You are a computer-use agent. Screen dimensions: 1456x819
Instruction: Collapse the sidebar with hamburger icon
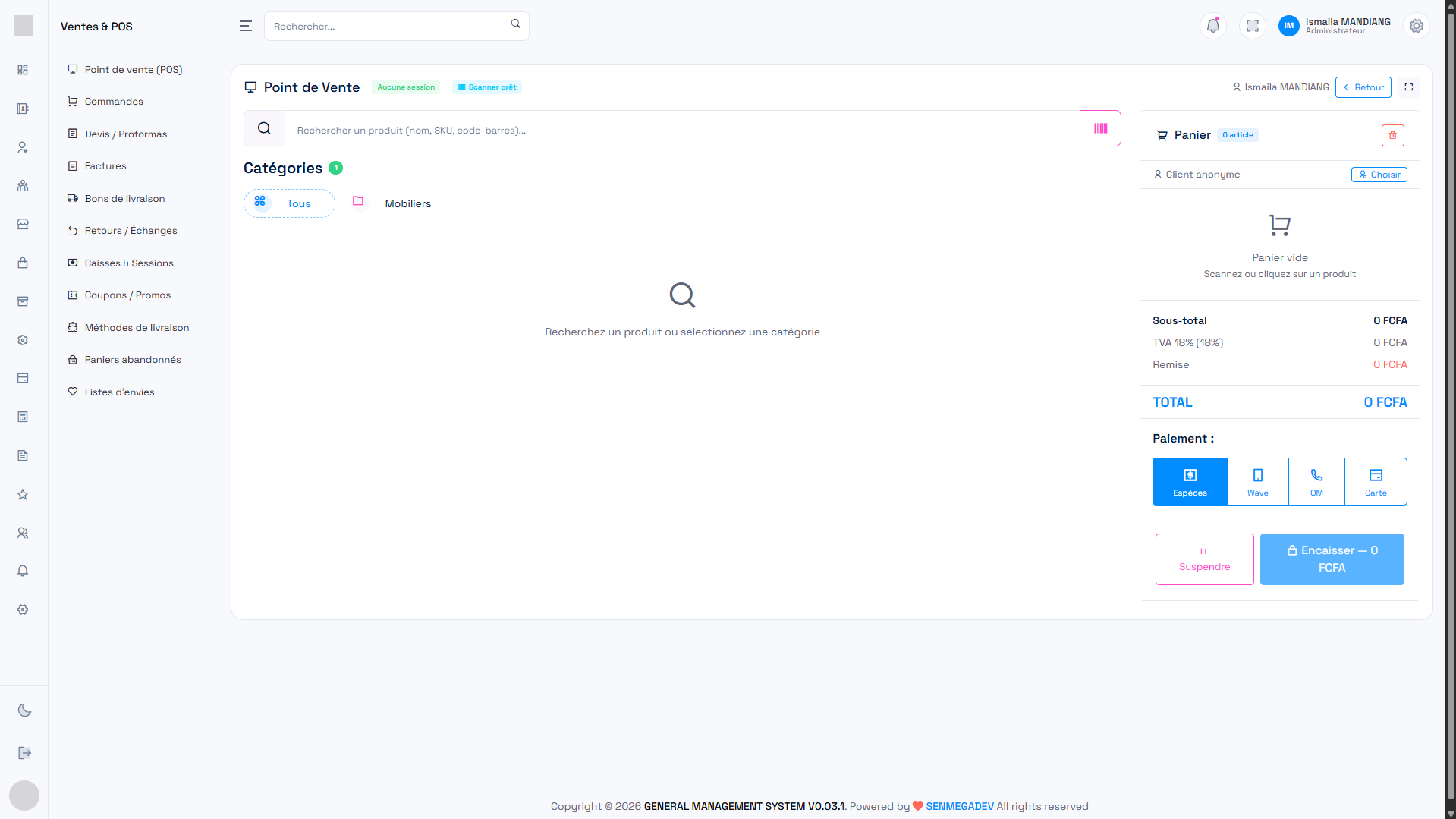point(245,26)
